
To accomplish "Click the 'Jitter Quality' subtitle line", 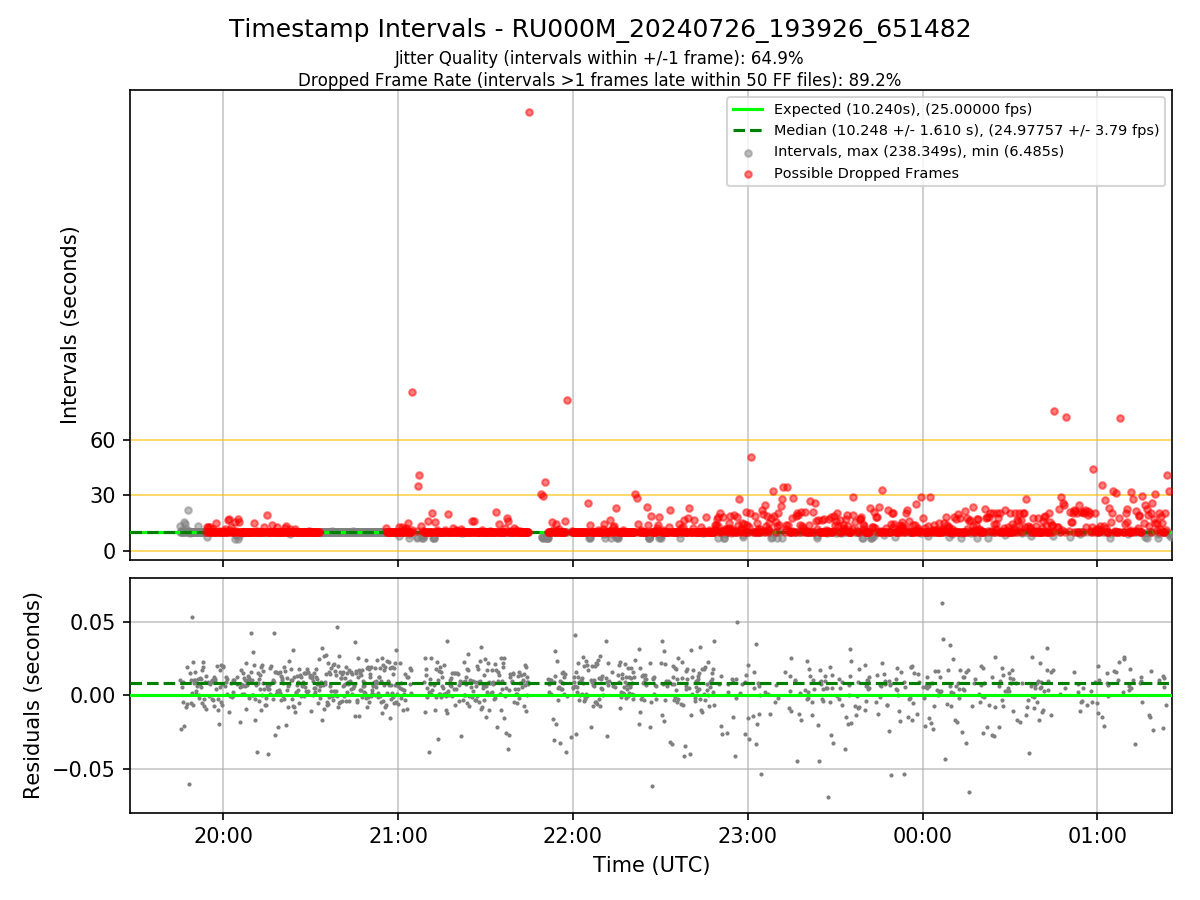I will [x=599, y=58].
